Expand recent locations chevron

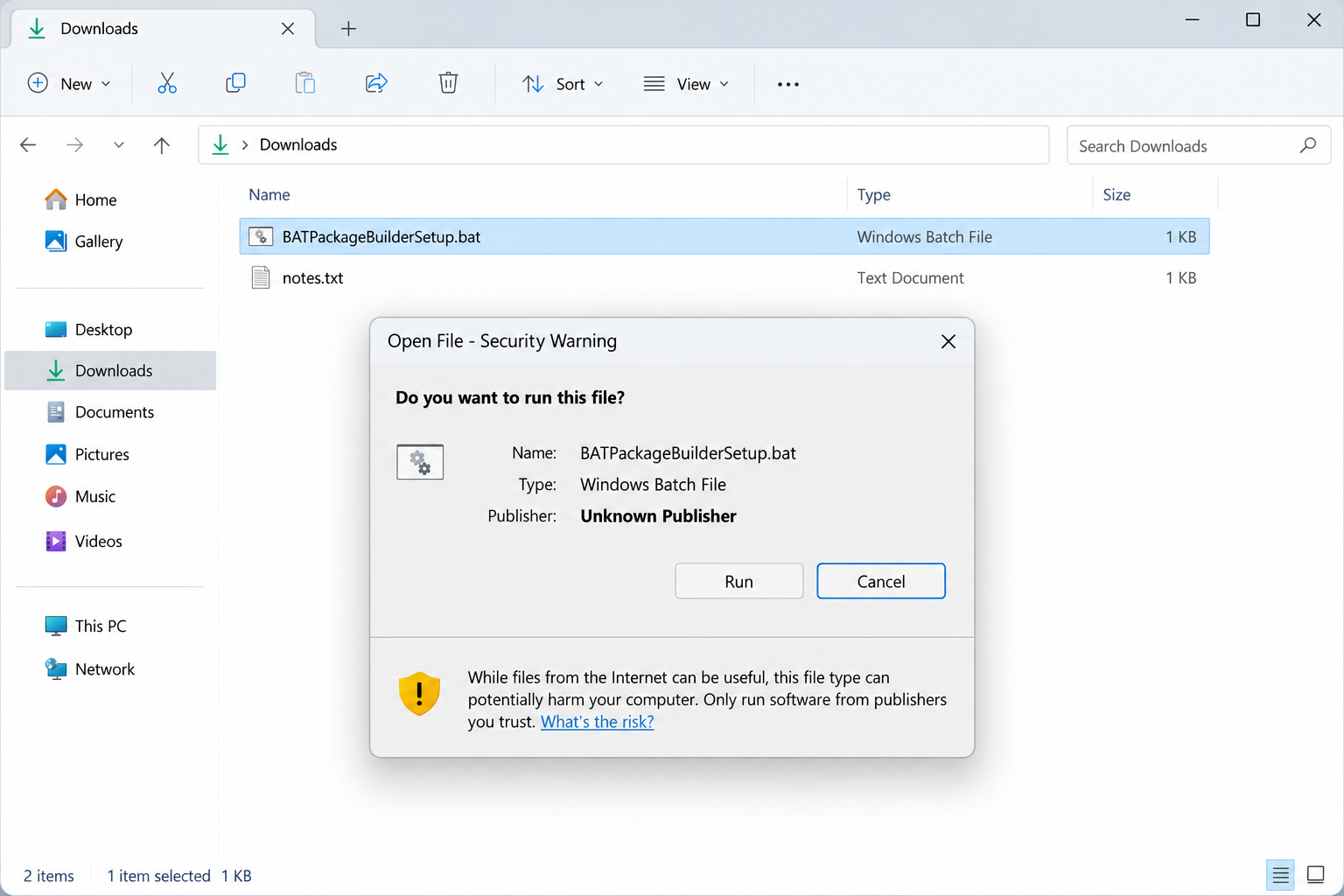coord(119,145)
